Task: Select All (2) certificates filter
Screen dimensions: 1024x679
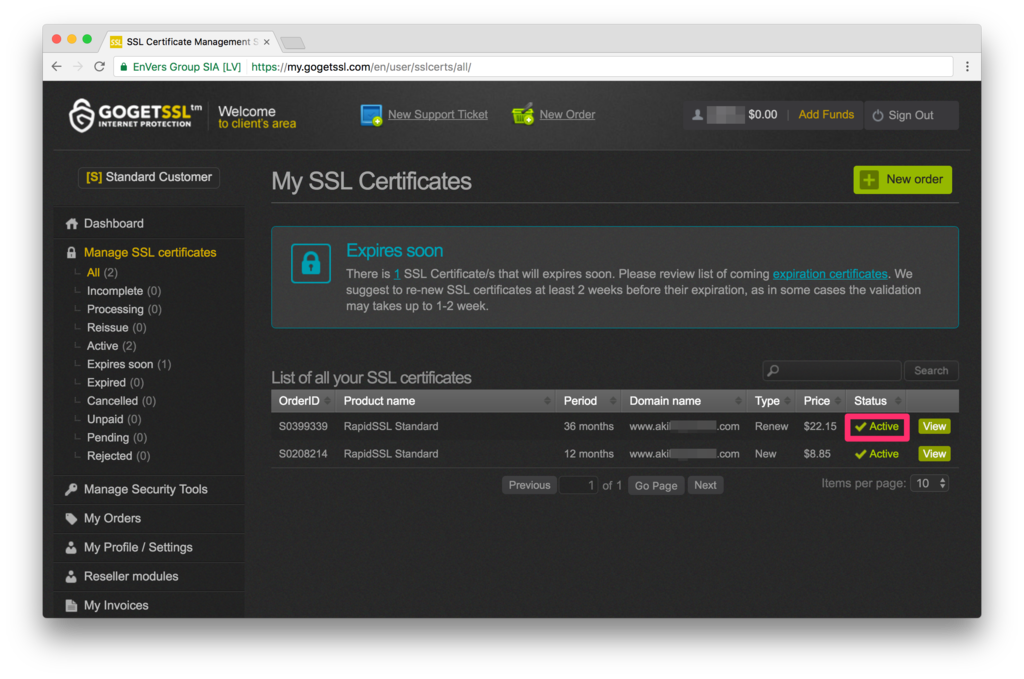Action: click(102, 272)
